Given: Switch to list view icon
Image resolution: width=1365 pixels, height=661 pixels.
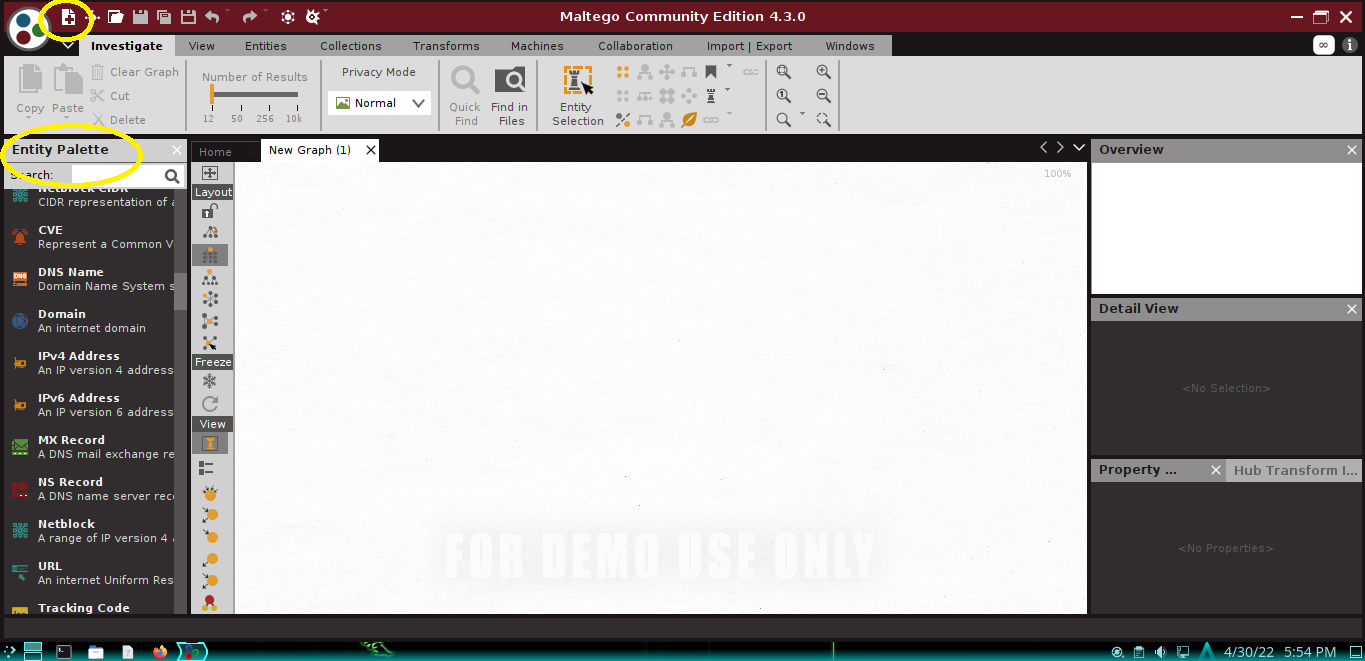Looking at the screenshot, I should pos(207,467).
